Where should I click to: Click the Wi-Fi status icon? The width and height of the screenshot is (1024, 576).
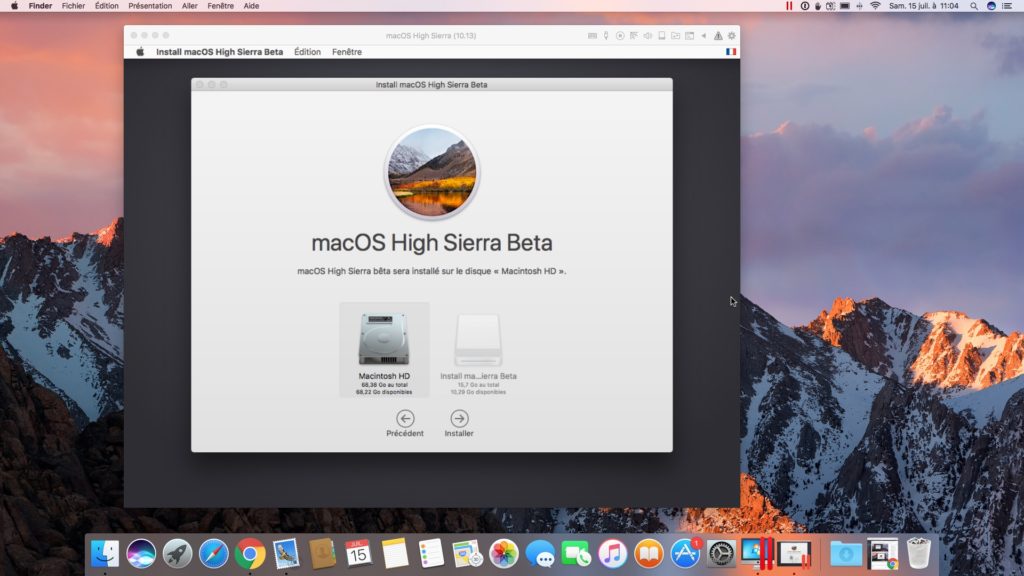(875, 6)
